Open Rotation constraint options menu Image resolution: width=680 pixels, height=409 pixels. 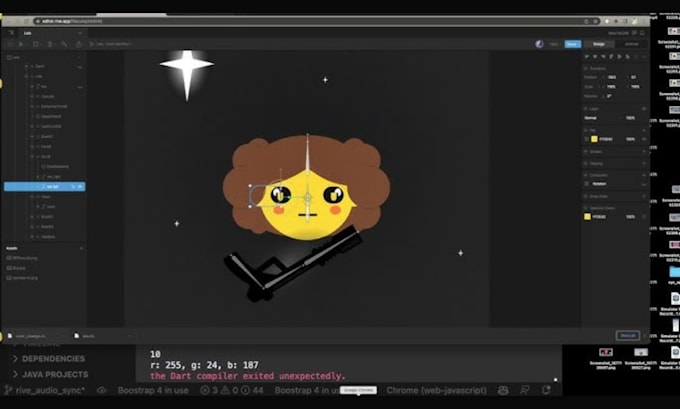click(x=644, y=184)
